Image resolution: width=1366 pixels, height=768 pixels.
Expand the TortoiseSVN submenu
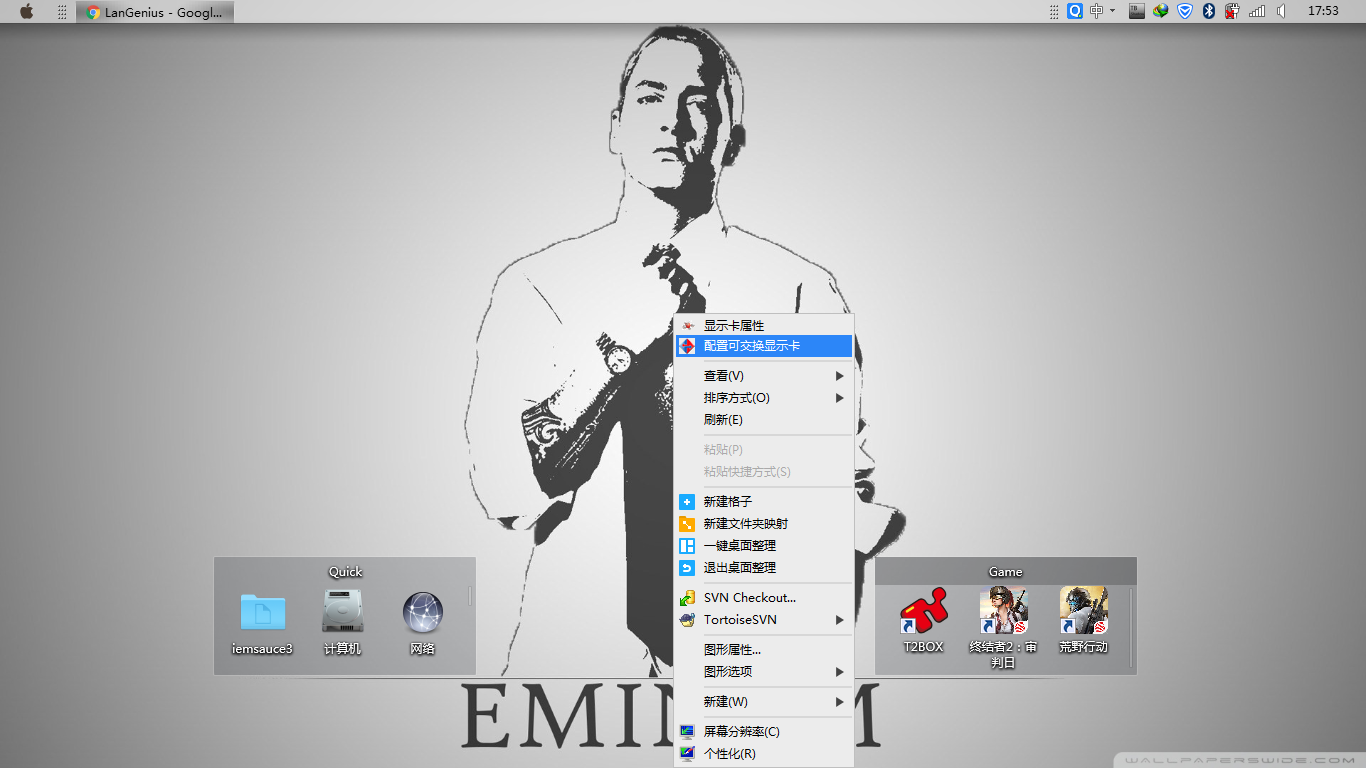(764, 620)
